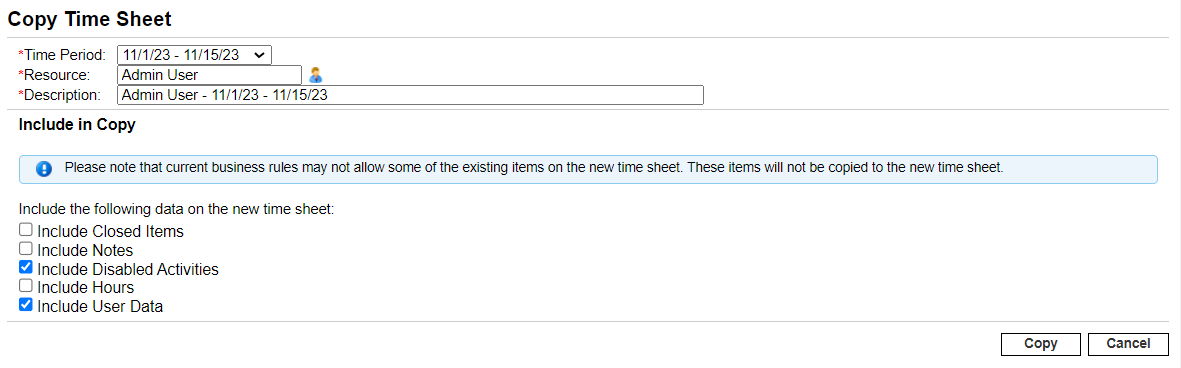Screen dimensions: 1181x368
Task: Click the Cancel button
Action: point(1128,344)
